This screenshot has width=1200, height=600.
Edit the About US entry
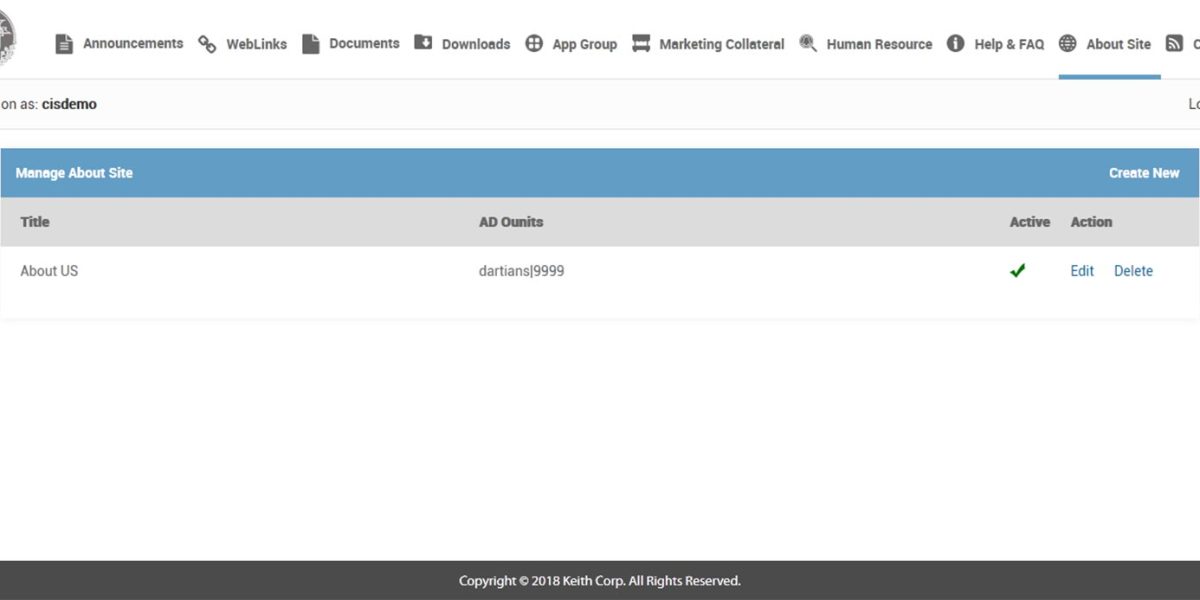click(1081, 270)
